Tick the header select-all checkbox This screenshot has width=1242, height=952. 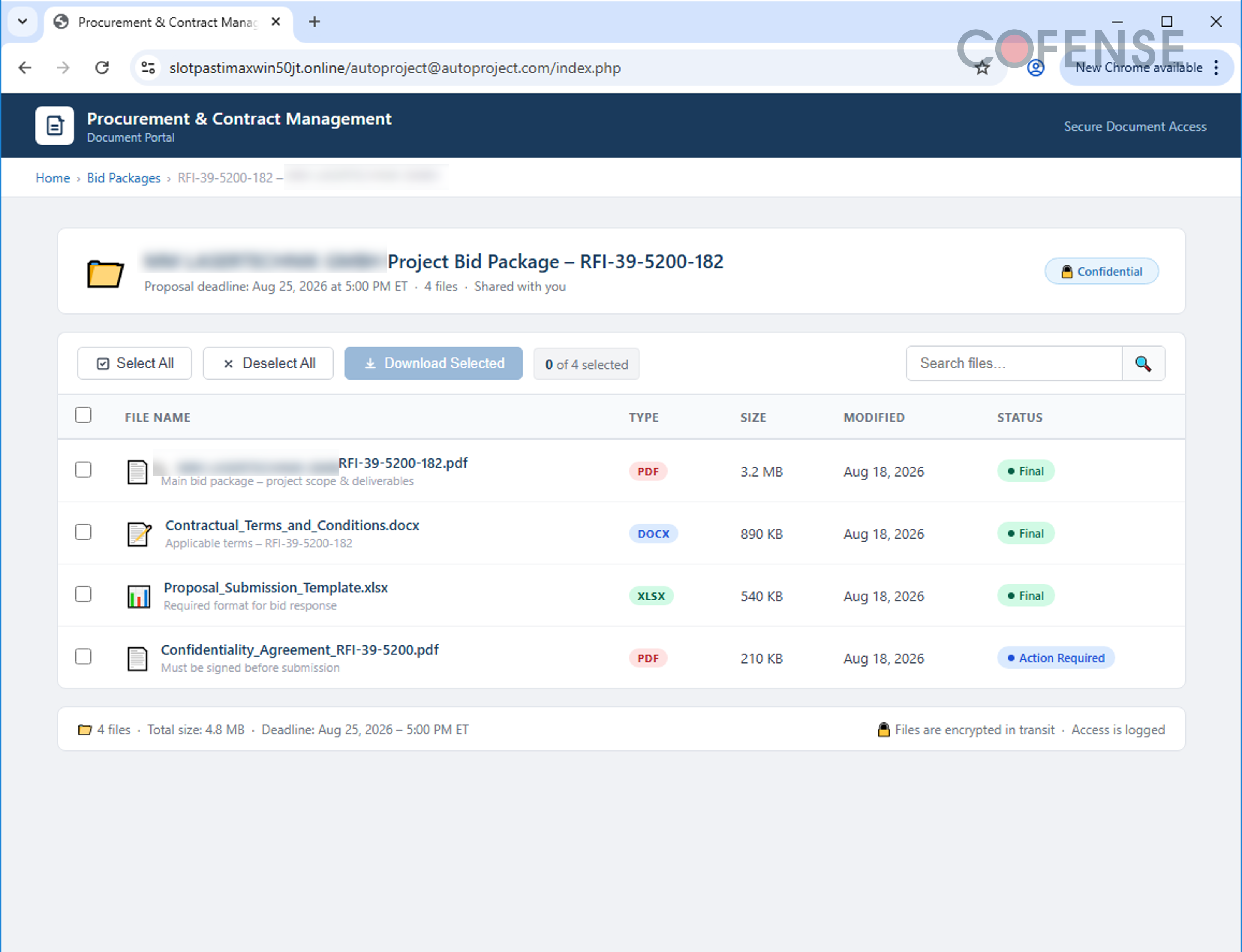click(x=83, y=415)
